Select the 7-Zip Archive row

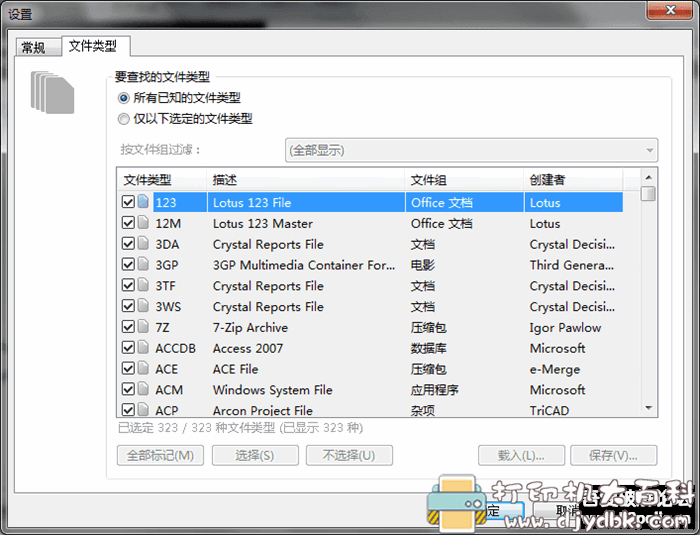[371, 327]
